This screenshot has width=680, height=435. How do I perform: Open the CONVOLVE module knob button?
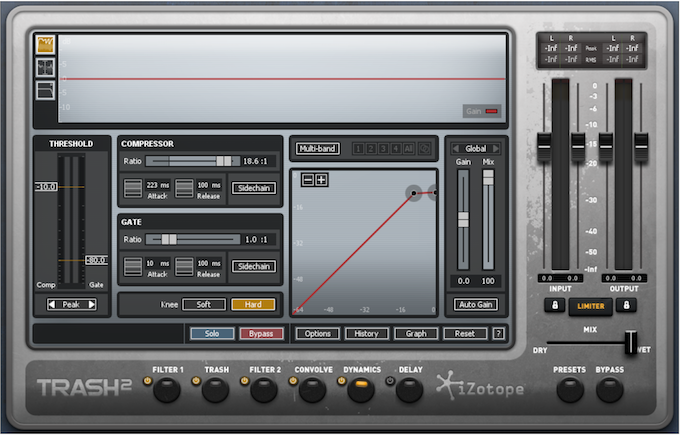312,389
